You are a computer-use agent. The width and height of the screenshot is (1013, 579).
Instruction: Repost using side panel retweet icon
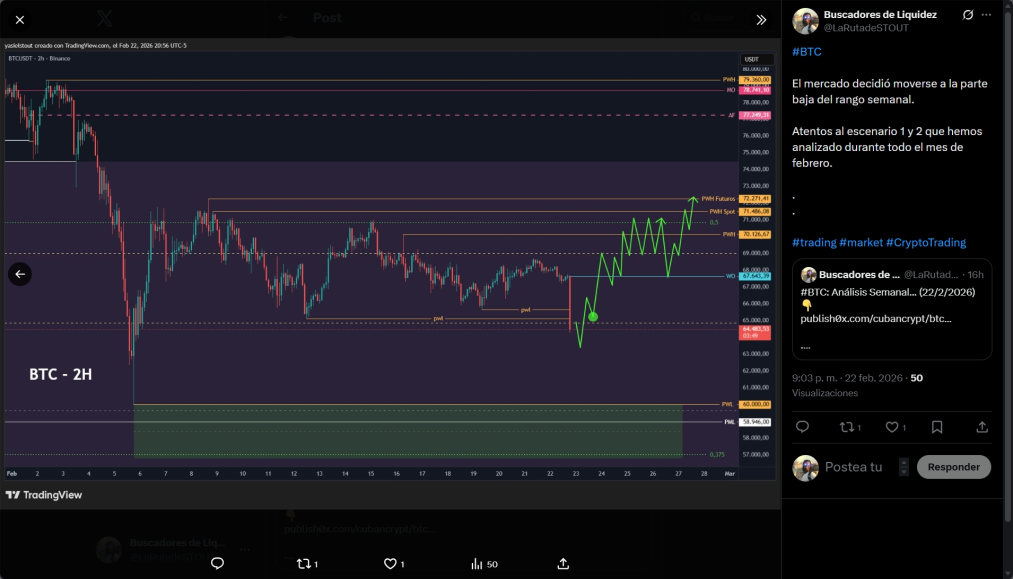pyautogui.click(x=850, y=427)
